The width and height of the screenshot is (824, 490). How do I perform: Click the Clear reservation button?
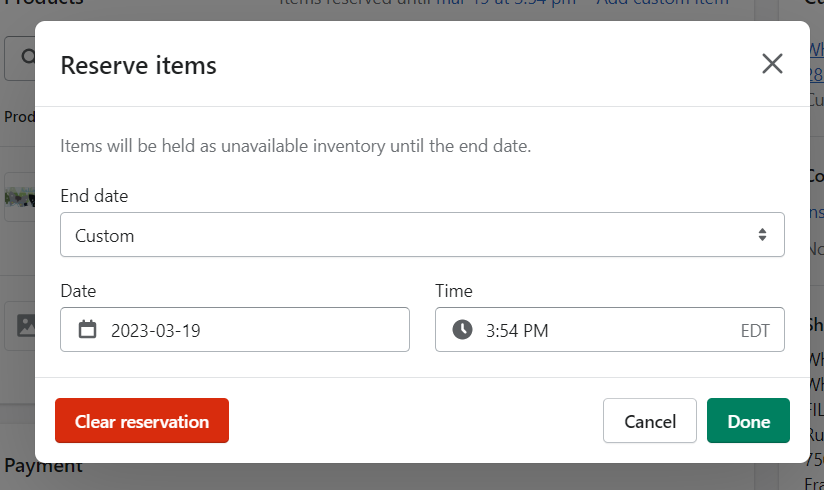click(142, 421)
